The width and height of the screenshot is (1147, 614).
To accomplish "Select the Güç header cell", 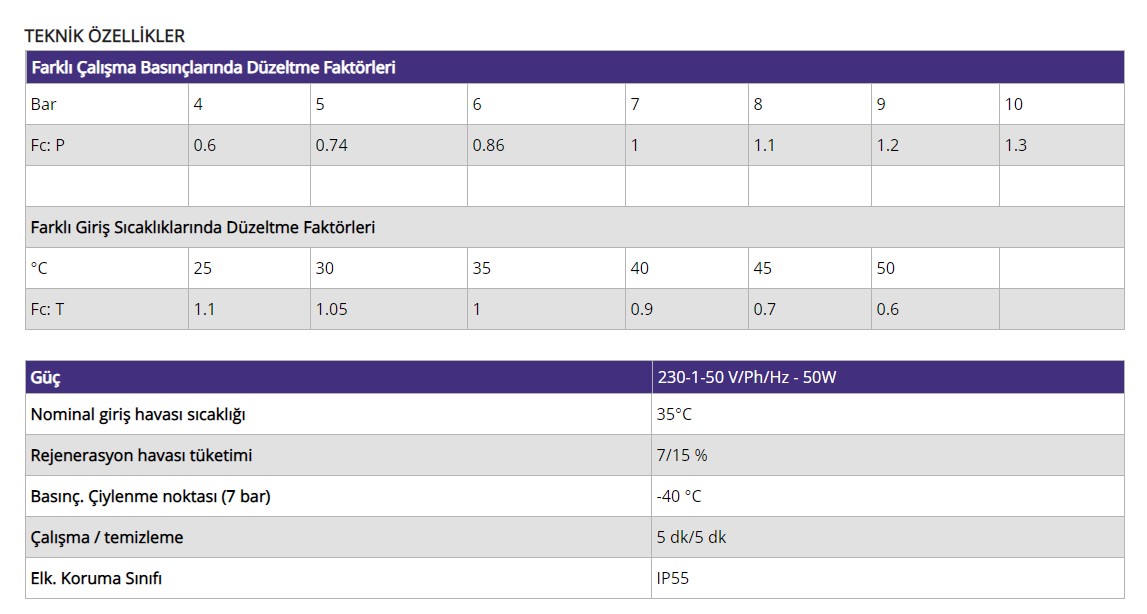I will tap(46, 378).
